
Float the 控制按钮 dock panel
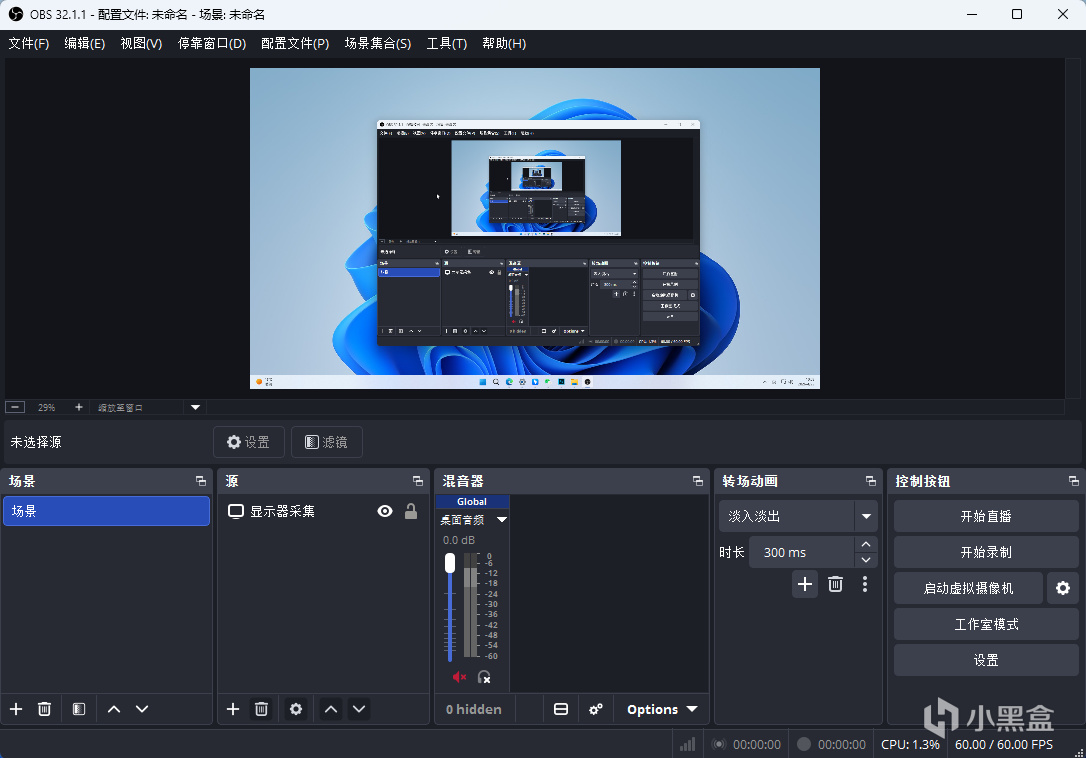[1074, 481]
